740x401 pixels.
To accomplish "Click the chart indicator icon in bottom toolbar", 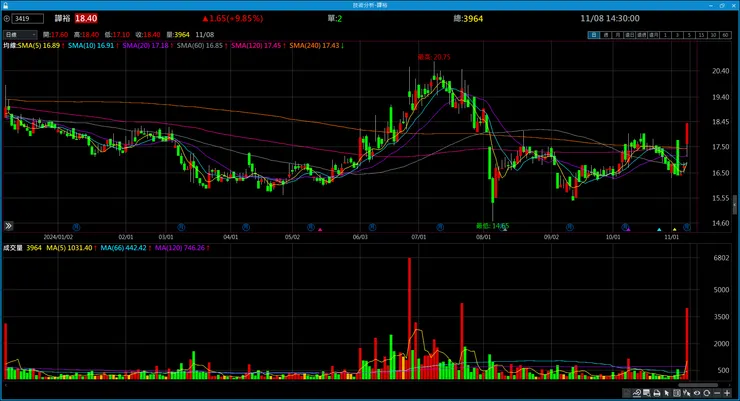I will click(637, 393).
